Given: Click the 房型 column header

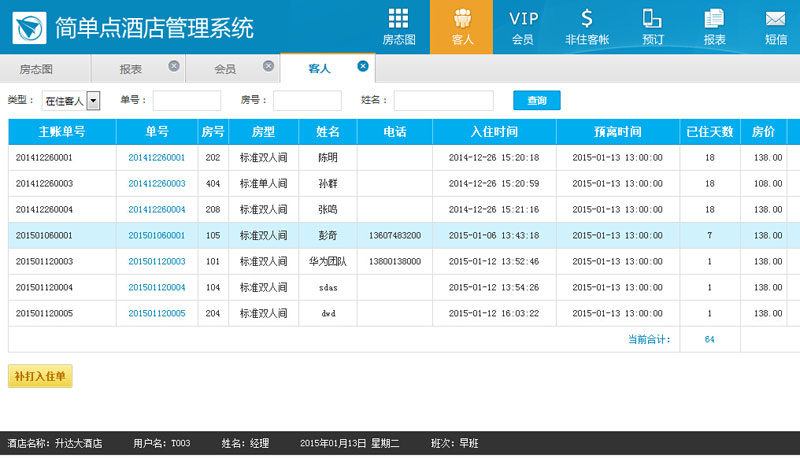Looking at the screenshot, I should click(x=264, y=132).
